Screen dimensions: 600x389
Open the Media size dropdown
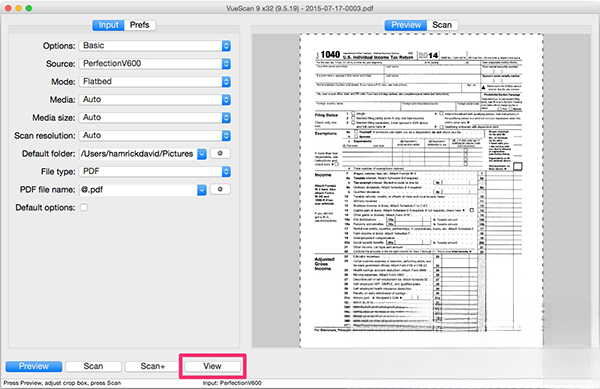coord(155,118)
